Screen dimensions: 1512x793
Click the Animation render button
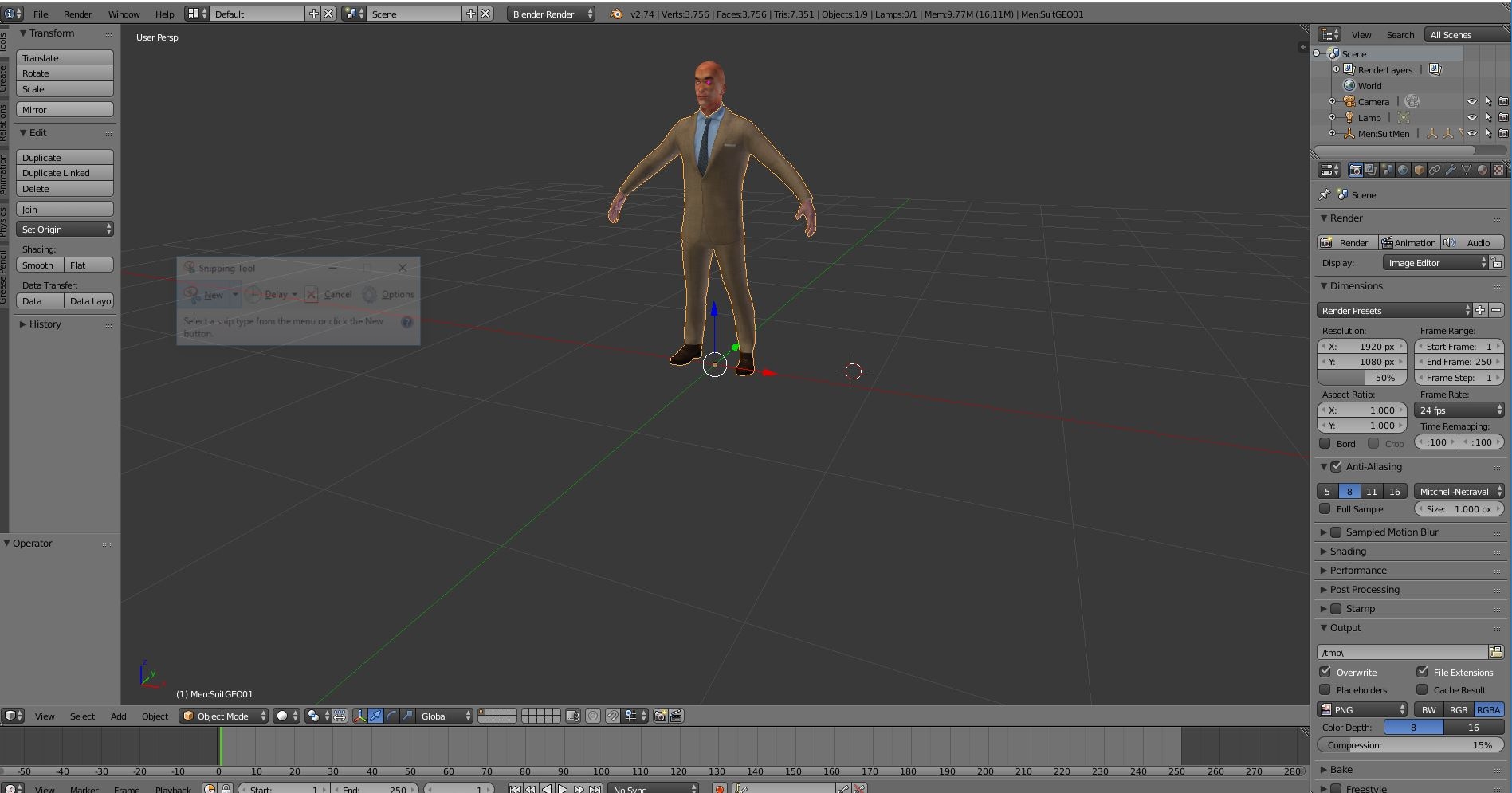pos(1409,242)
